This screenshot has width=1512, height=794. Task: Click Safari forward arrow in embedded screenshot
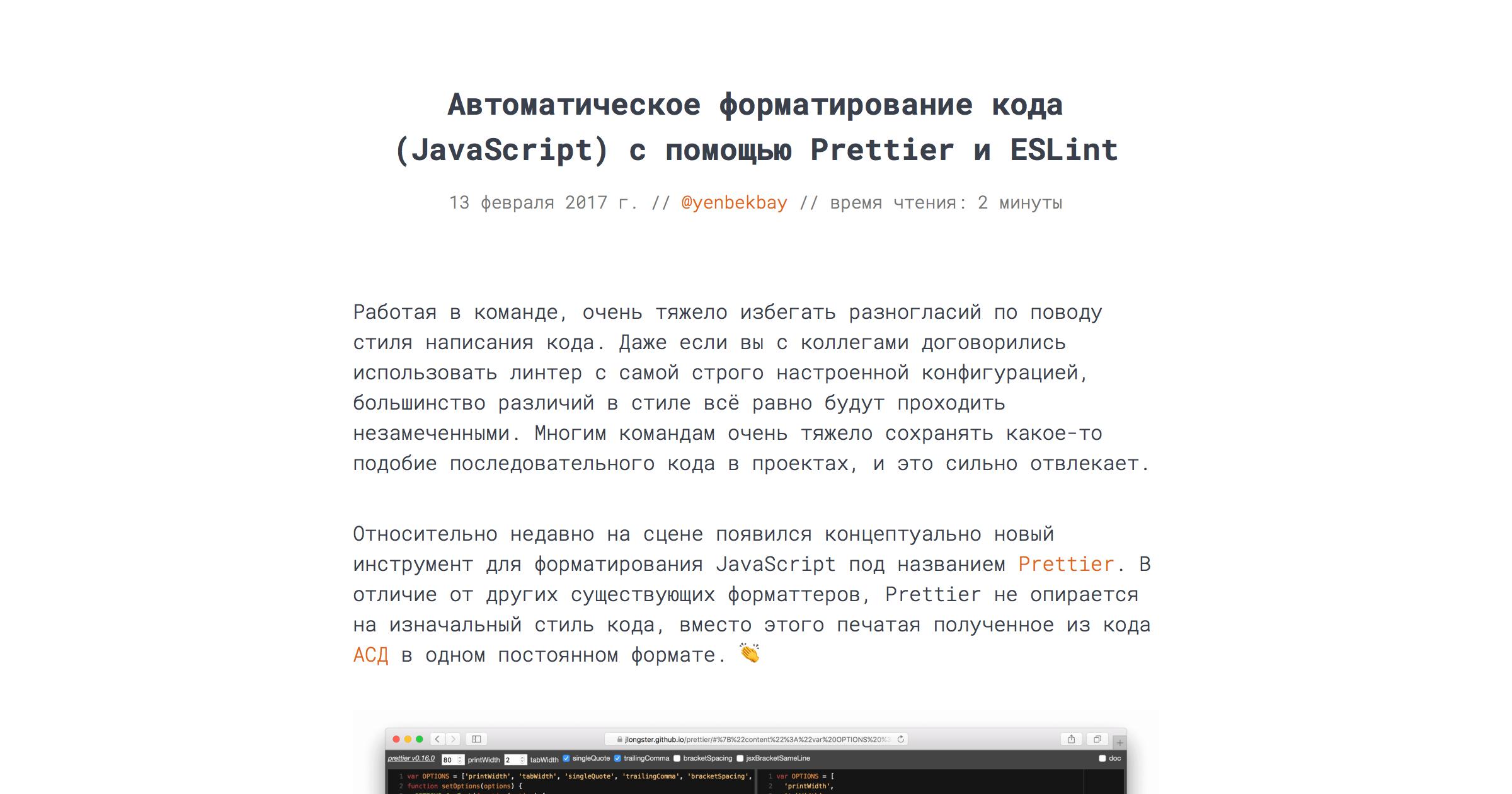(453, 739)
